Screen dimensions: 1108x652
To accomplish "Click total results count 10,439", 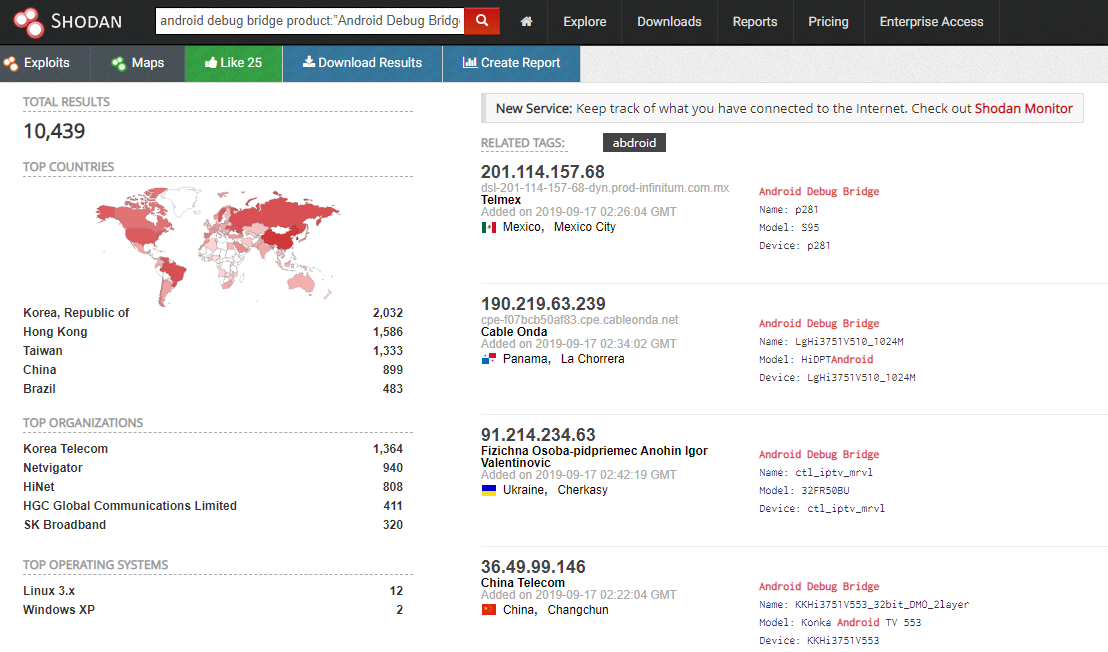I will tap(54, 131).
